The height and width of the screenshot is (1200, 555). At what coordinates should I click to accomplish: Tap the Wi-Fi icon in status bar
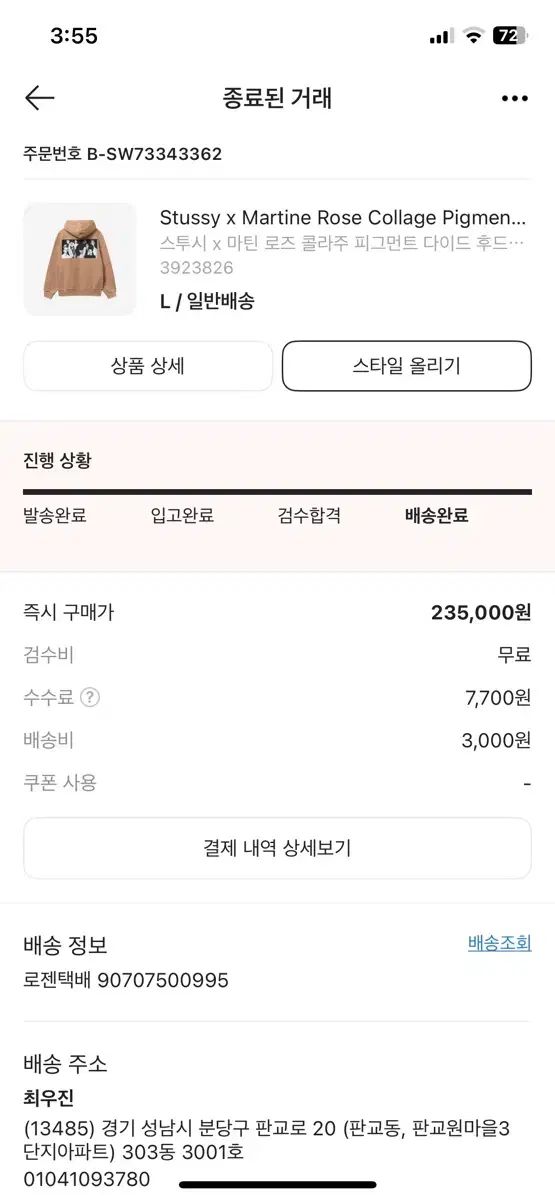472,36
